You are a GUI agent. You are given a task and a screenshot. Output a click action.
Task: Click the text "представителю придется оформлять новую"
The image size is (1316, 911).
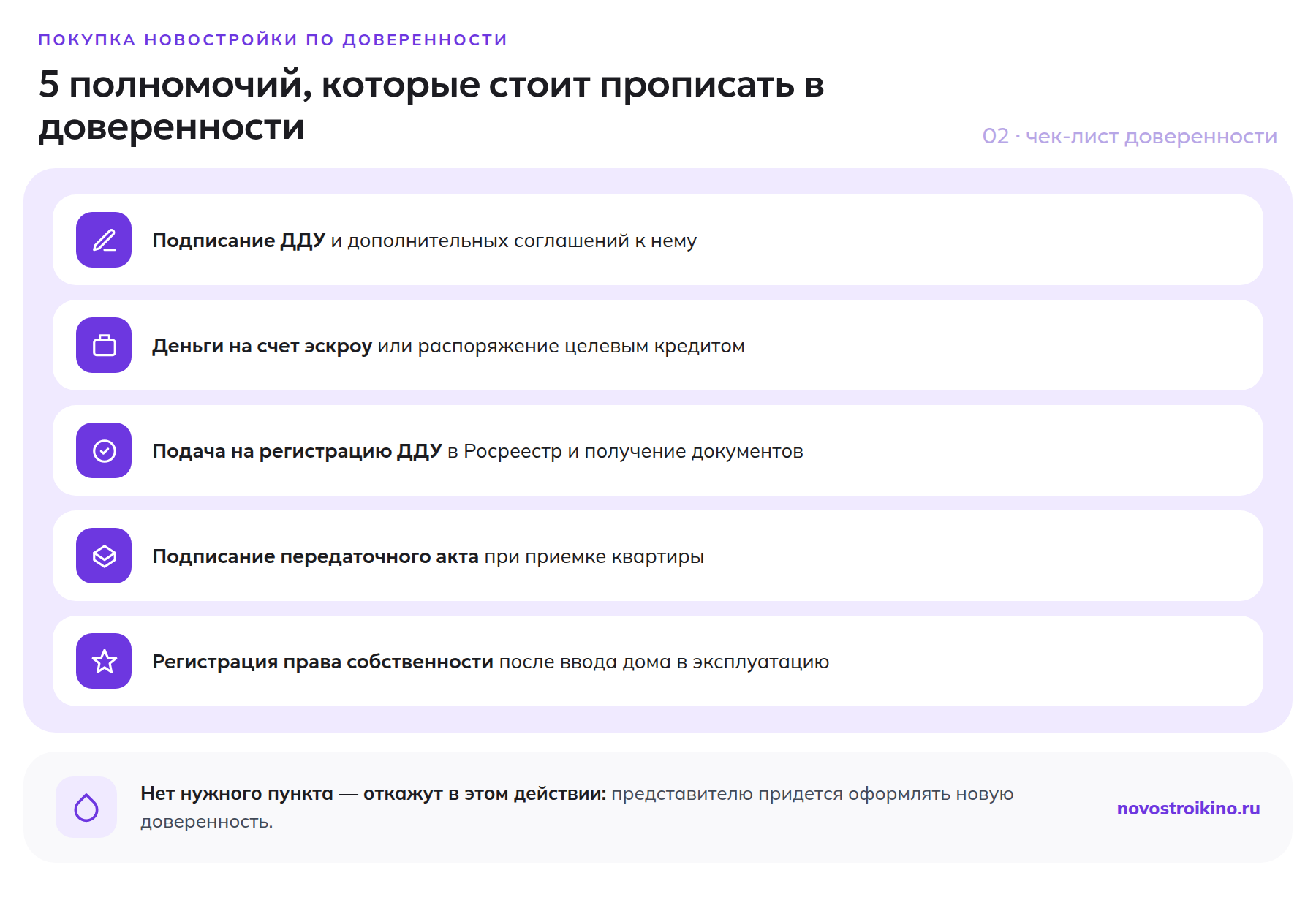click(x=812, y=794)
